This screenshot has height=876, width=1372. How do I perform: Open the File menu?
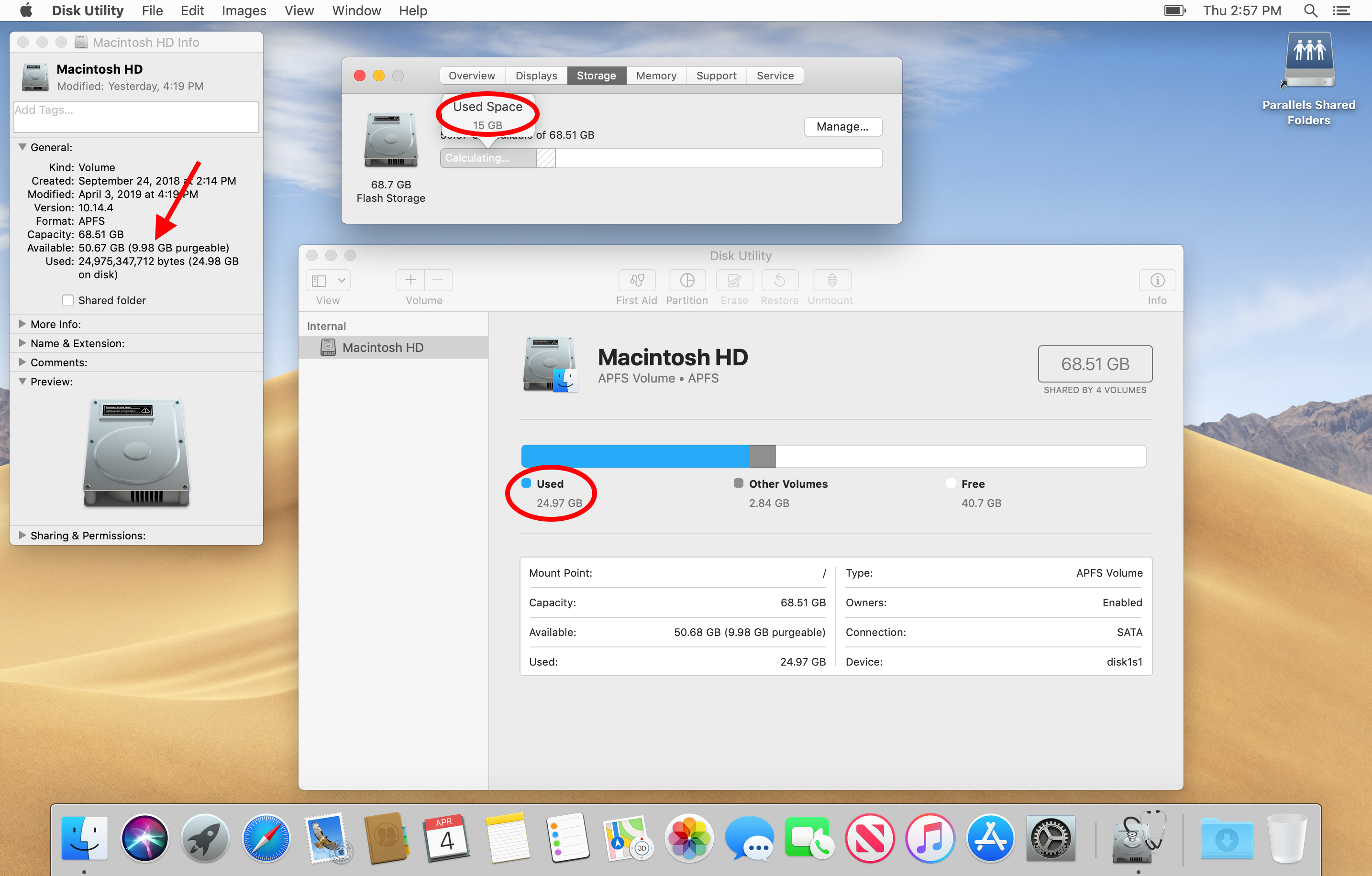point(152,11)
